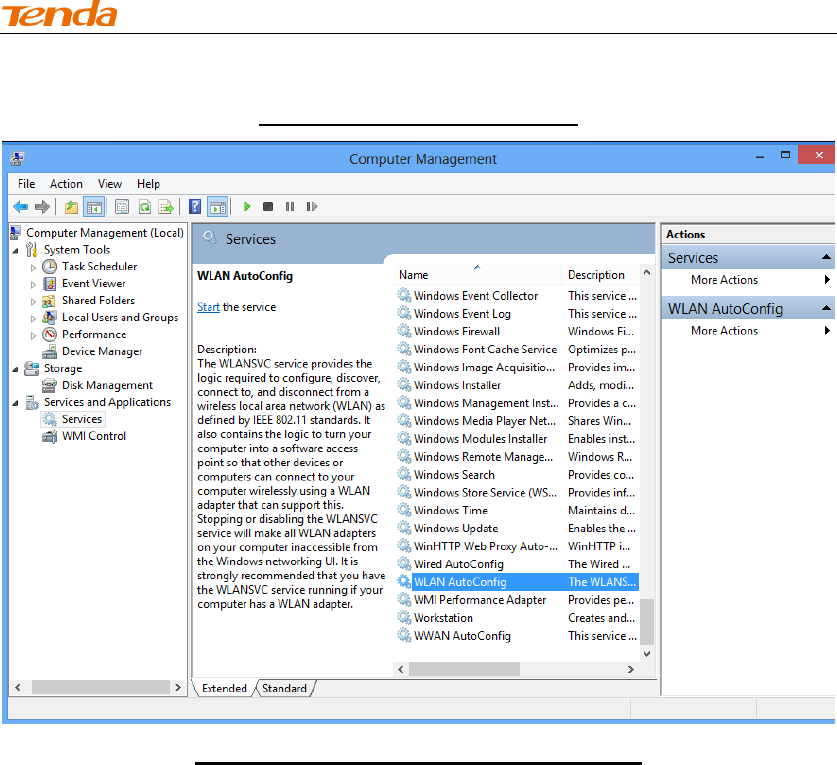Expand the Shared Folders node arrow

[33, 302]
